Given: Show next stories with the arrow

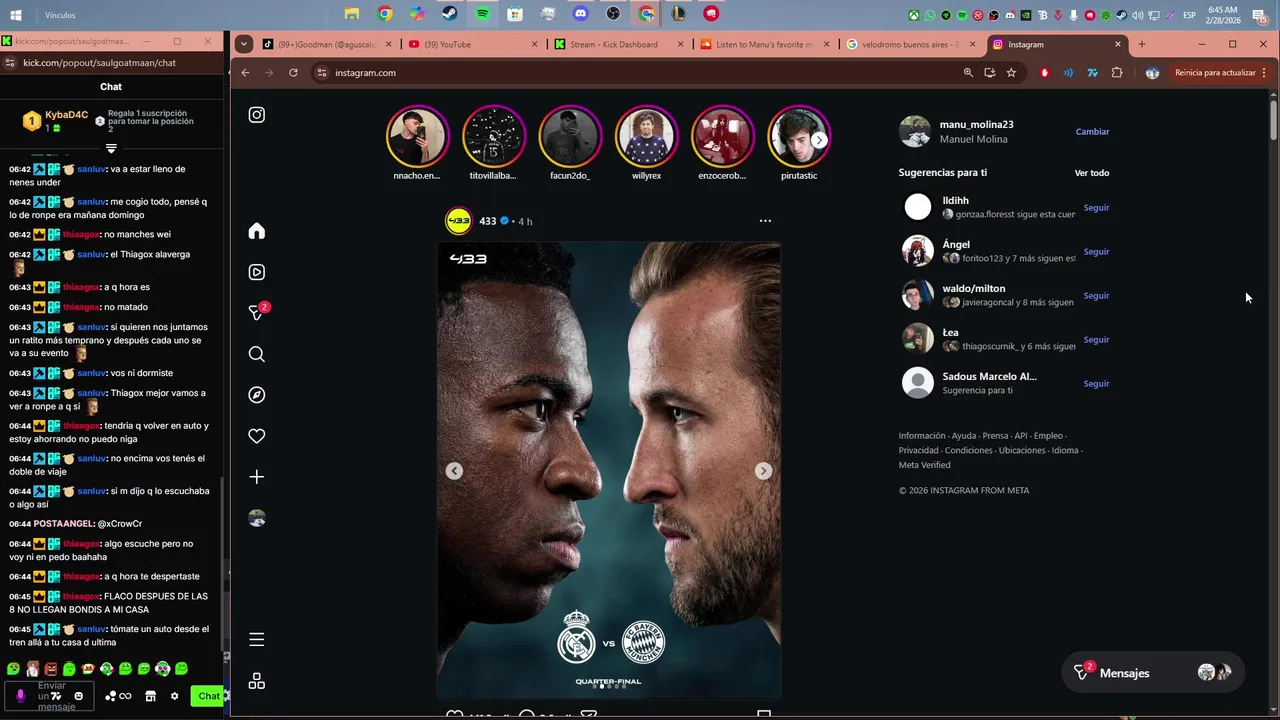Looking at the screenshot, I should (x=819, y=140).
